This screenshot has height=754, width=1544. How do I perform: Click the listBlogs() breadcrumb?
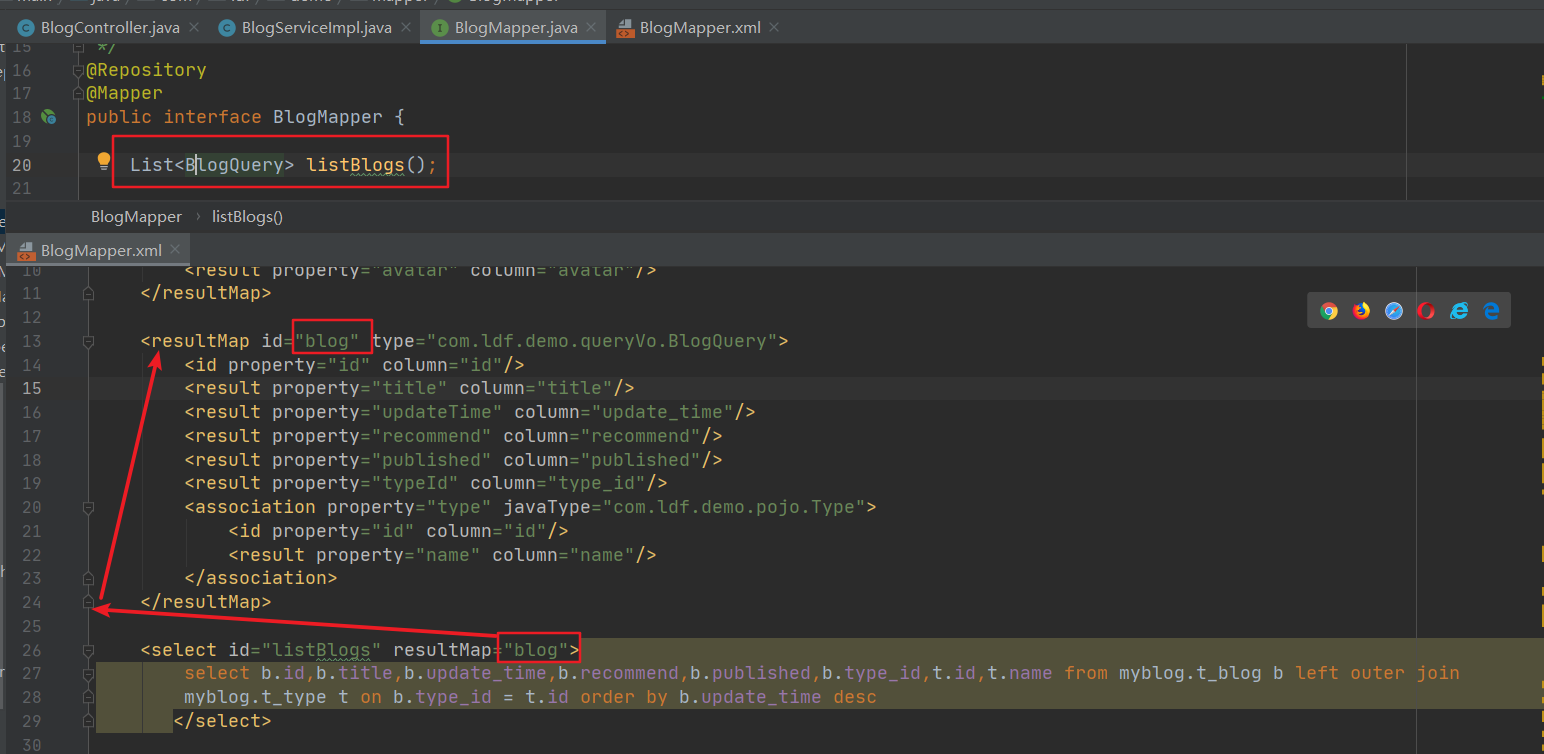[247, 216]
